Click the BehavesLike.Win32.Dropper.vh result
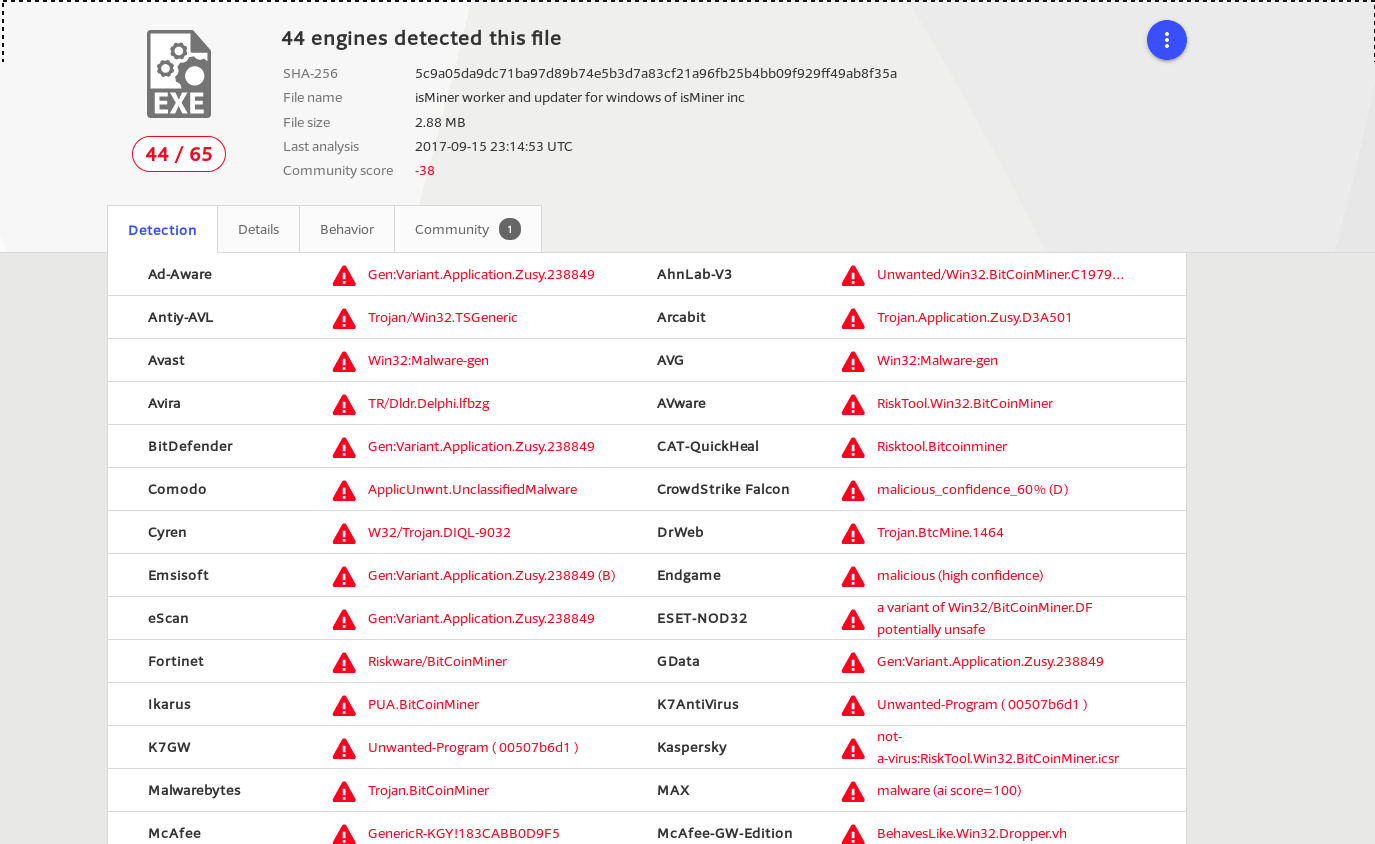The image size is (1375, 844). click(972, 833)
